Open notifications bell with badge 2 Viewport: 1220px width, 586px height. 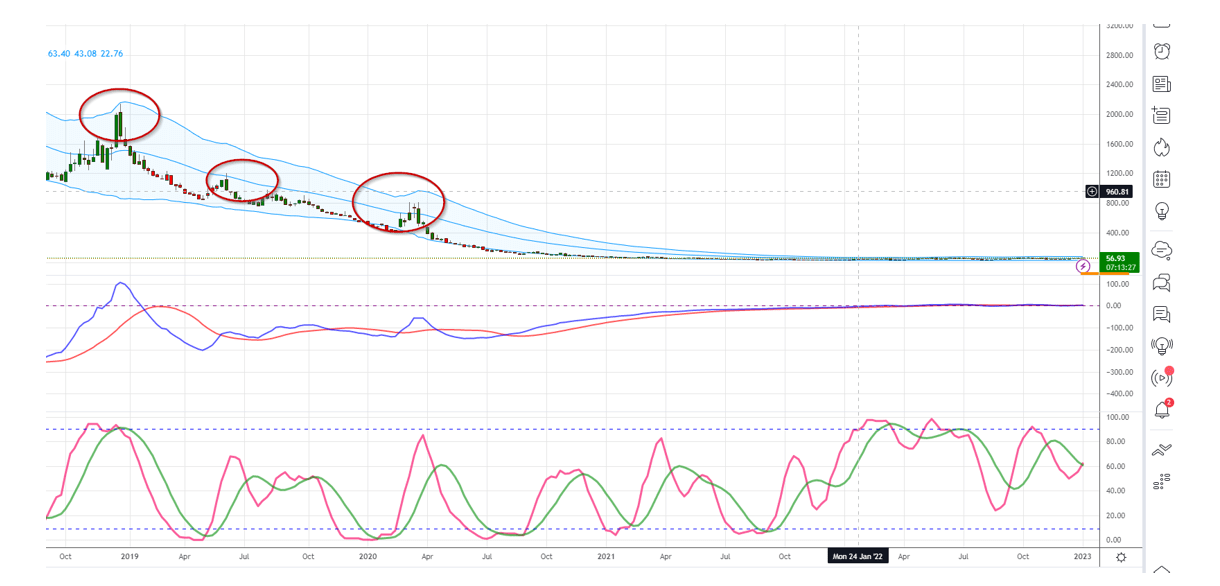tap(1161, 410)
